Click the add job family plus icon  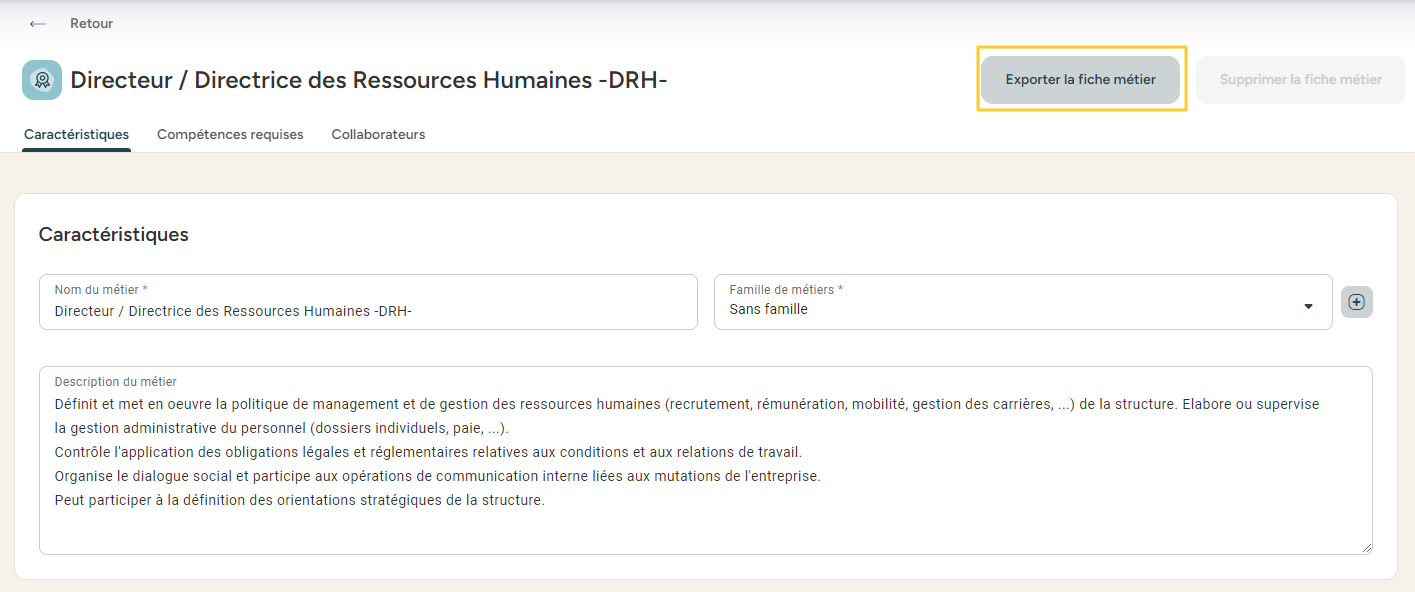1356,302
